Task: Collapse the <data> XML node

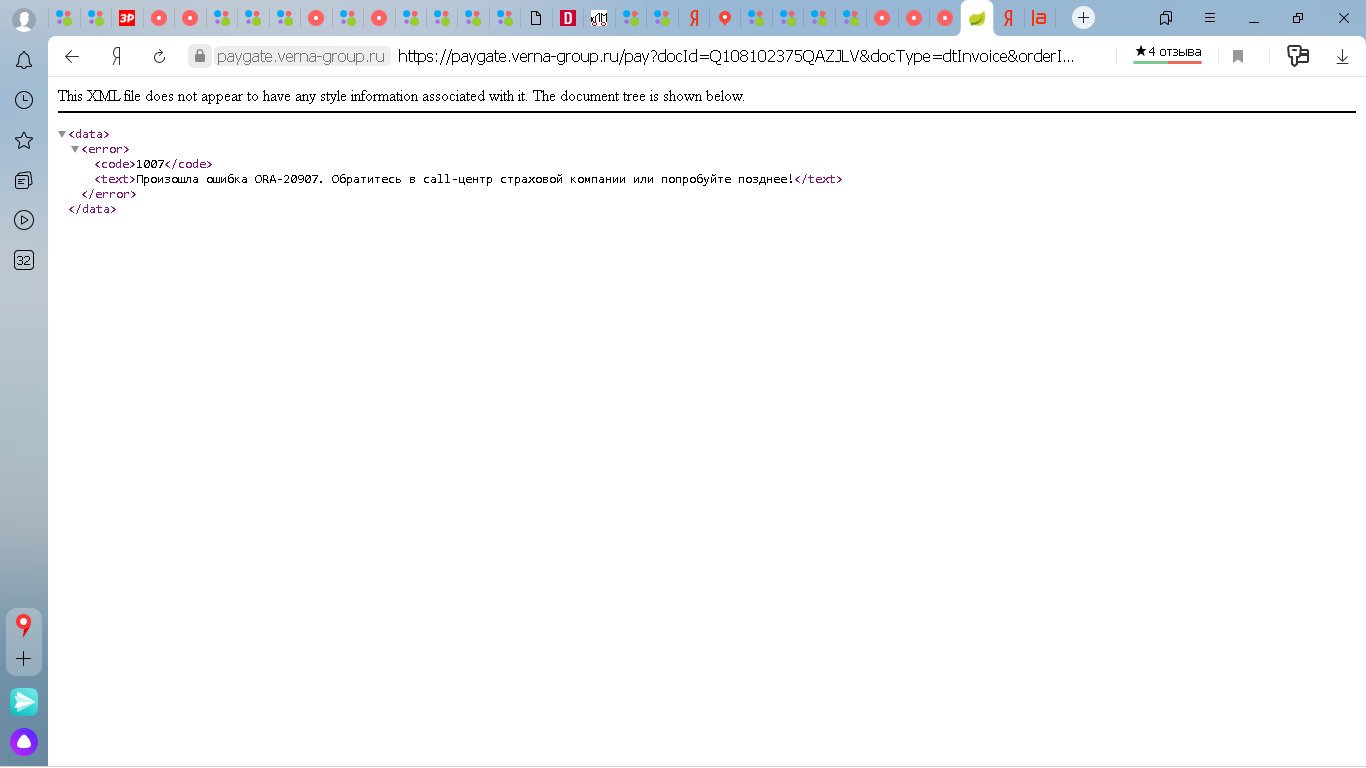Action: pos(62,134)
